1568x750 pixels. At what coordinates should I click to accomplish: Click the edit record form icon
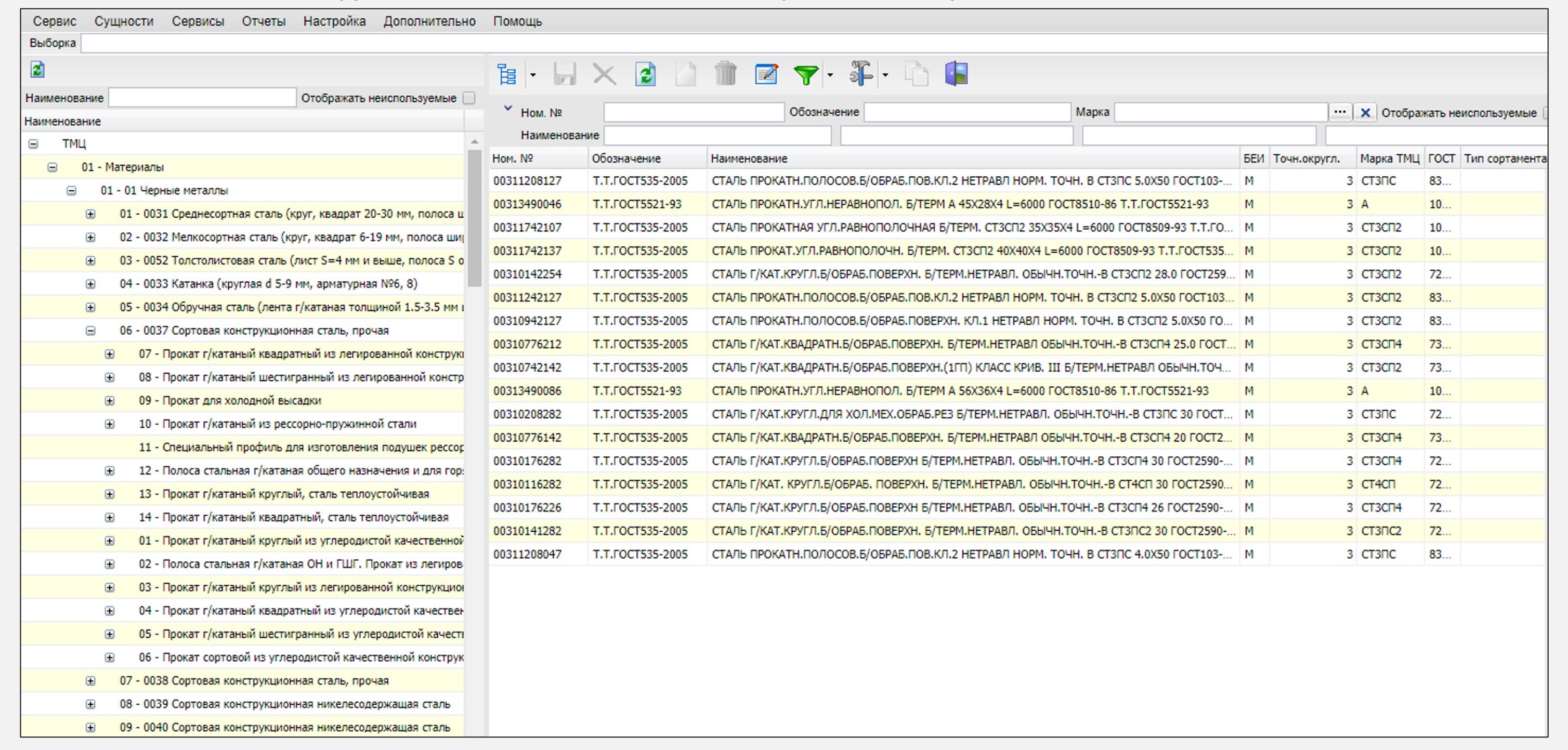pyautogui.click(x=766, y=74)
